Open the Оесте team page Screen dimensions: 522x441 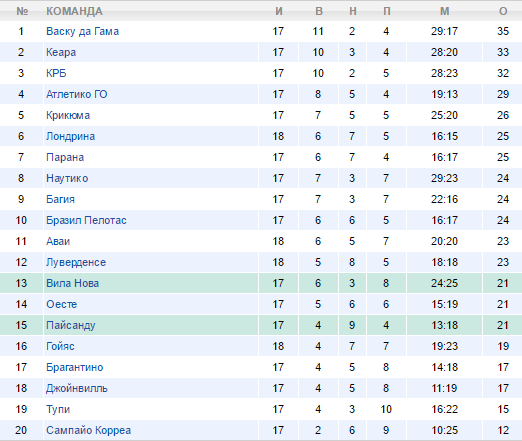click(x=62, y=304)
